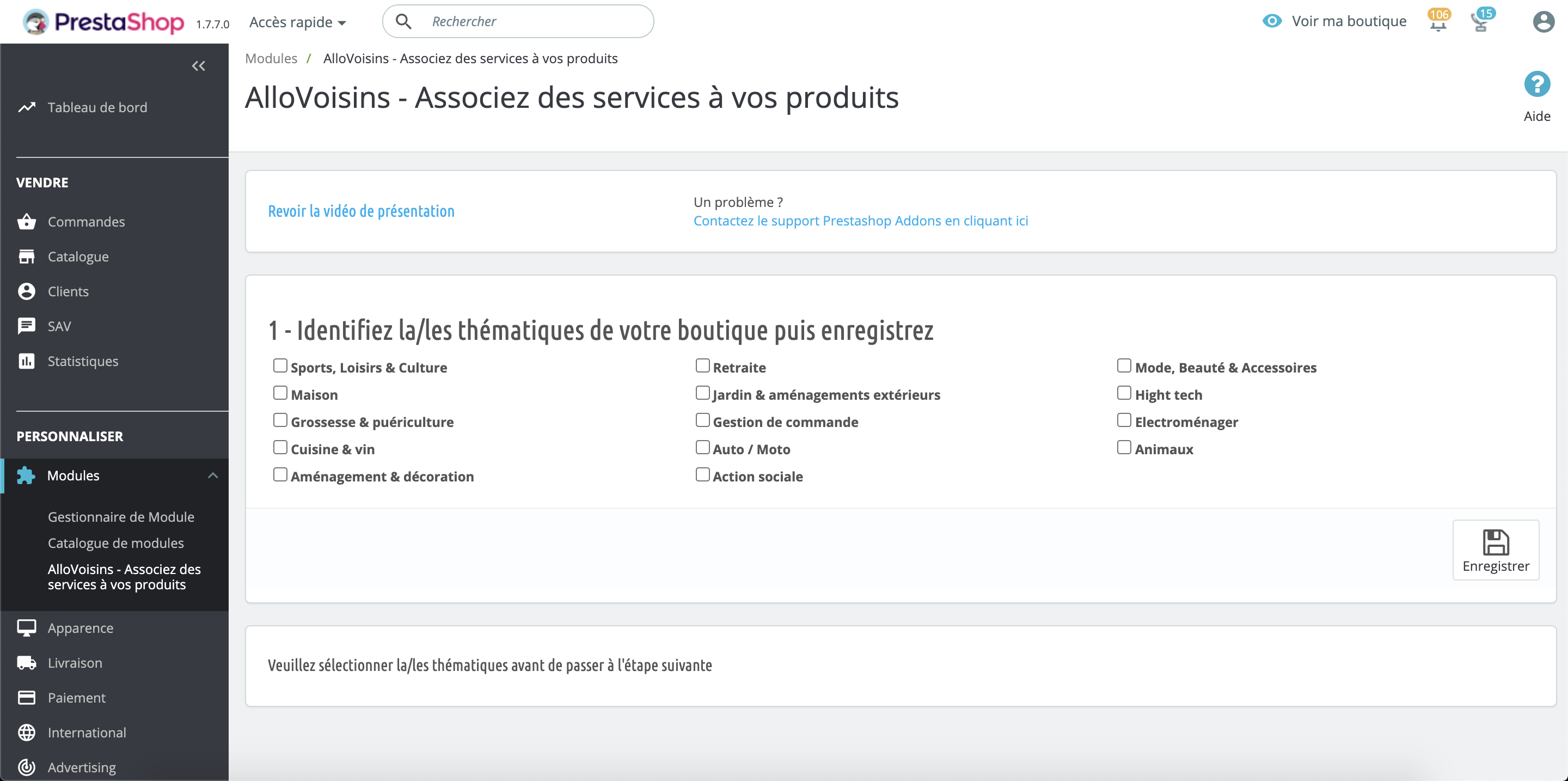Click the Advertising target icon
Viewport: 1568px width, 781px height.
(x=26, y=767)
